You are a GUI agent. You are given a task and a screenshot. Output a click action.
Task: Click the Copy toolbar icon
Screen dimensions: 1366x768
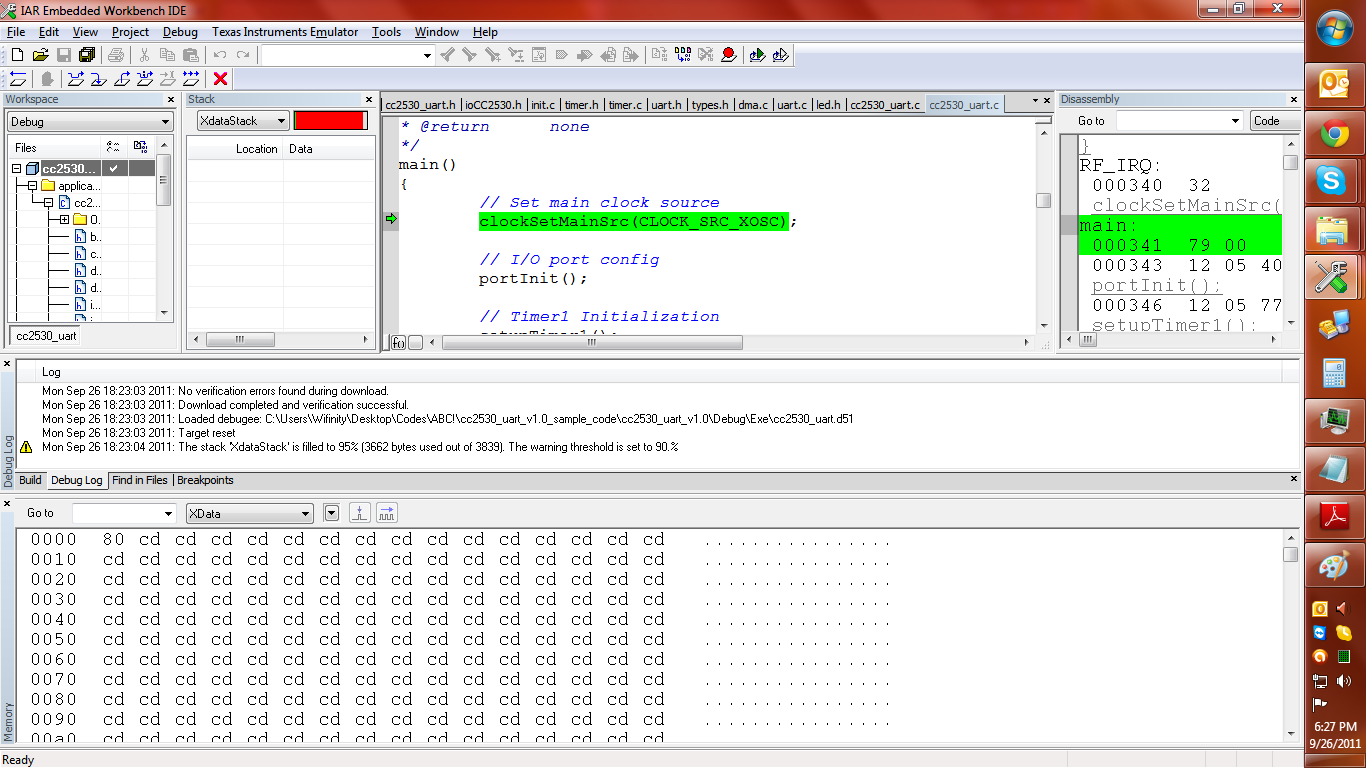(x=167, y=55)
